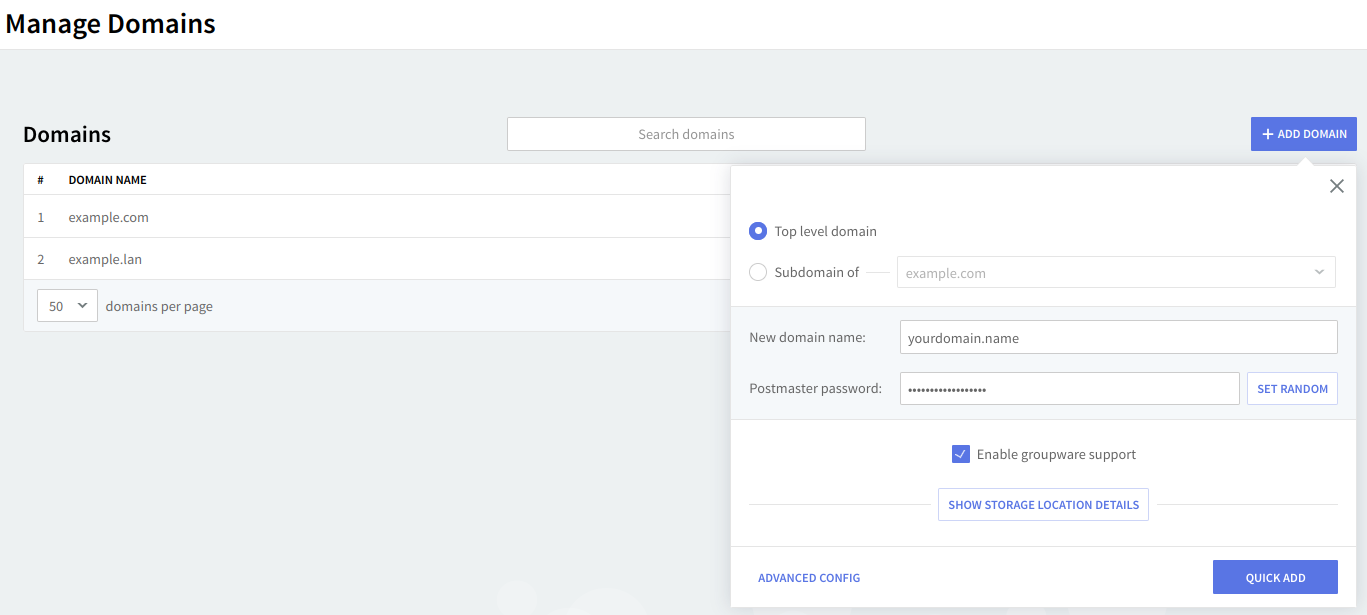Click into the Postmaster password field
Screen dimensions: 1367x615
(1069, 389)
